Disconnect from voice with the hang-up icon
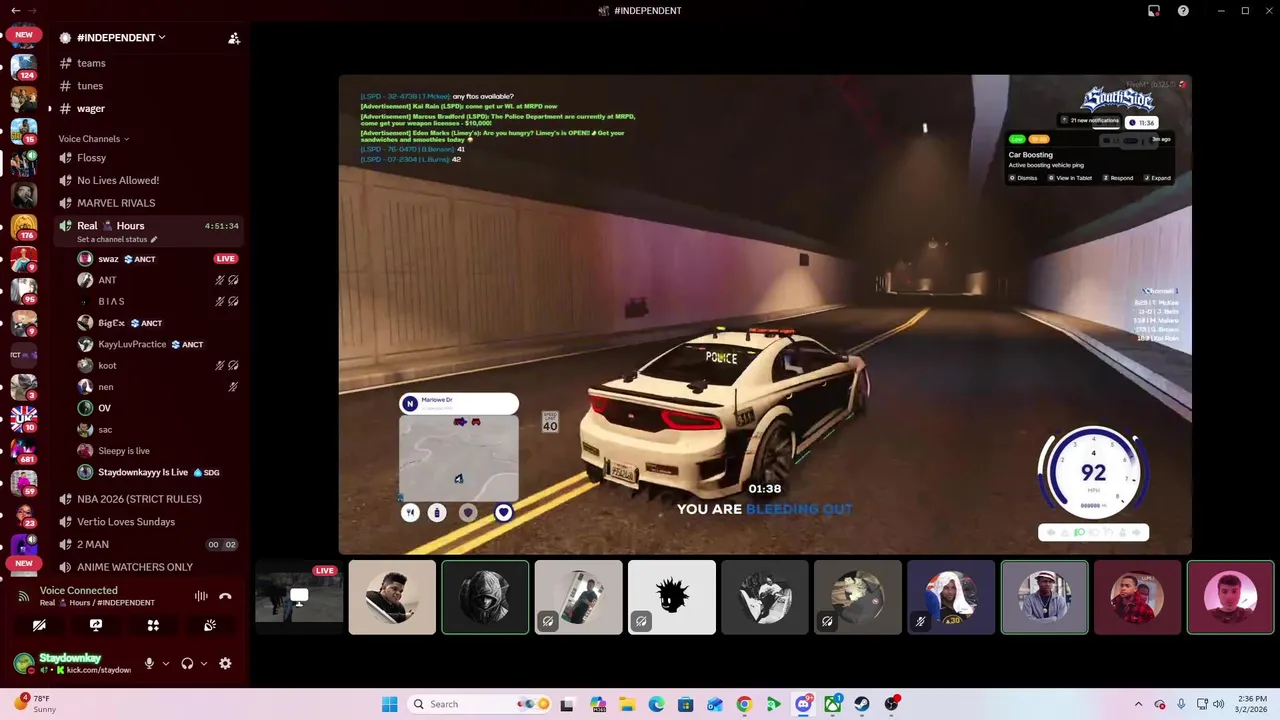 point(225,596)
